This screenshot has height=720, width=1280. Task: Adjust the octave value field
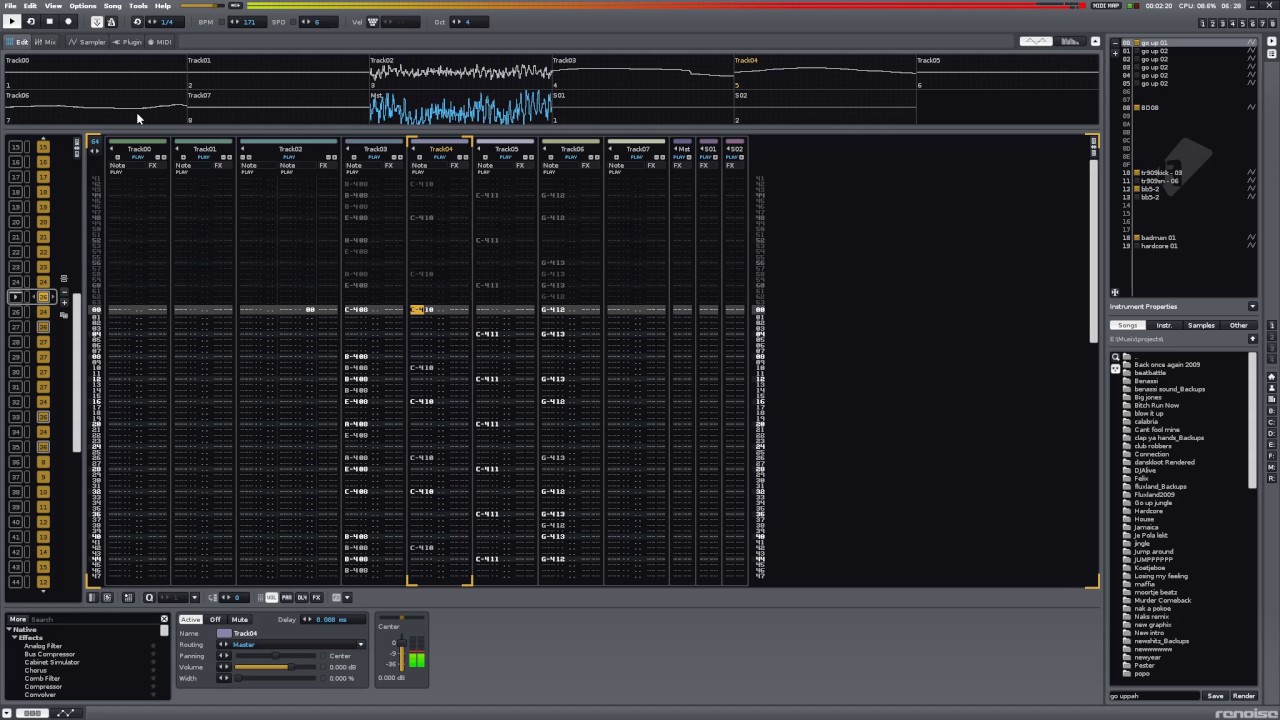469,22
